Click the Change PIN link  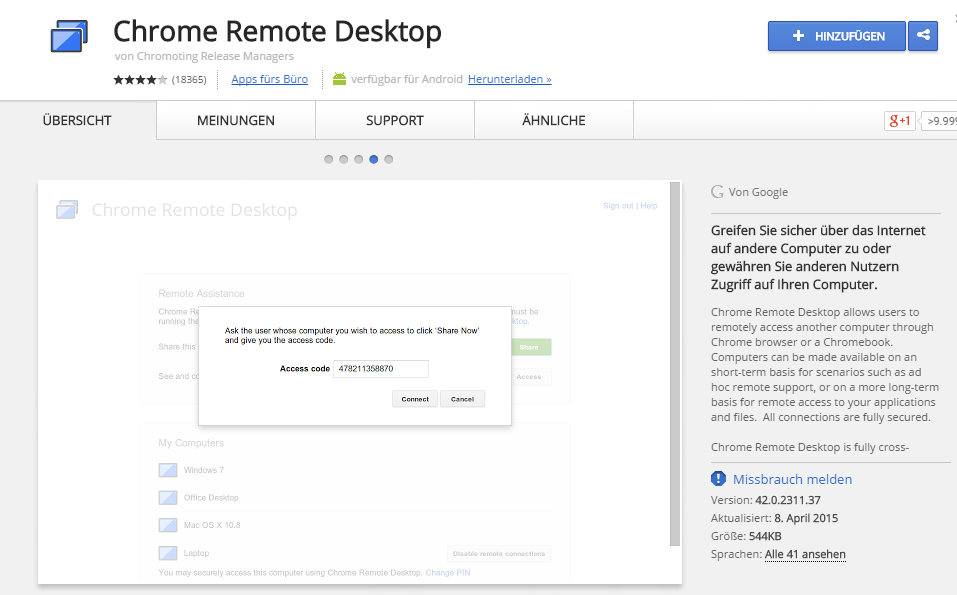point(448,572)
